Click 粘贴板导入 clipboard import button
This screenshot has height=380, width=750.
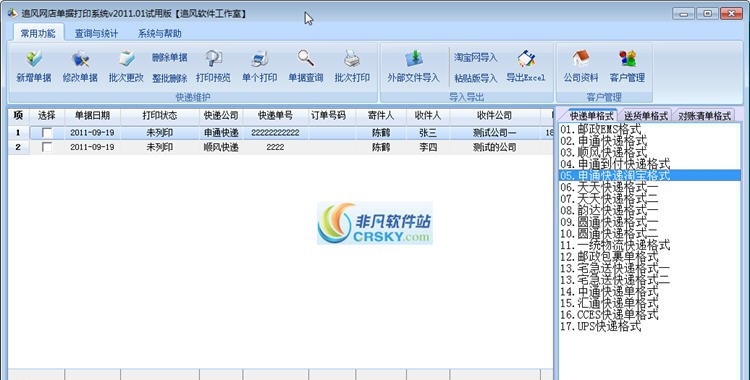[475, 78]
